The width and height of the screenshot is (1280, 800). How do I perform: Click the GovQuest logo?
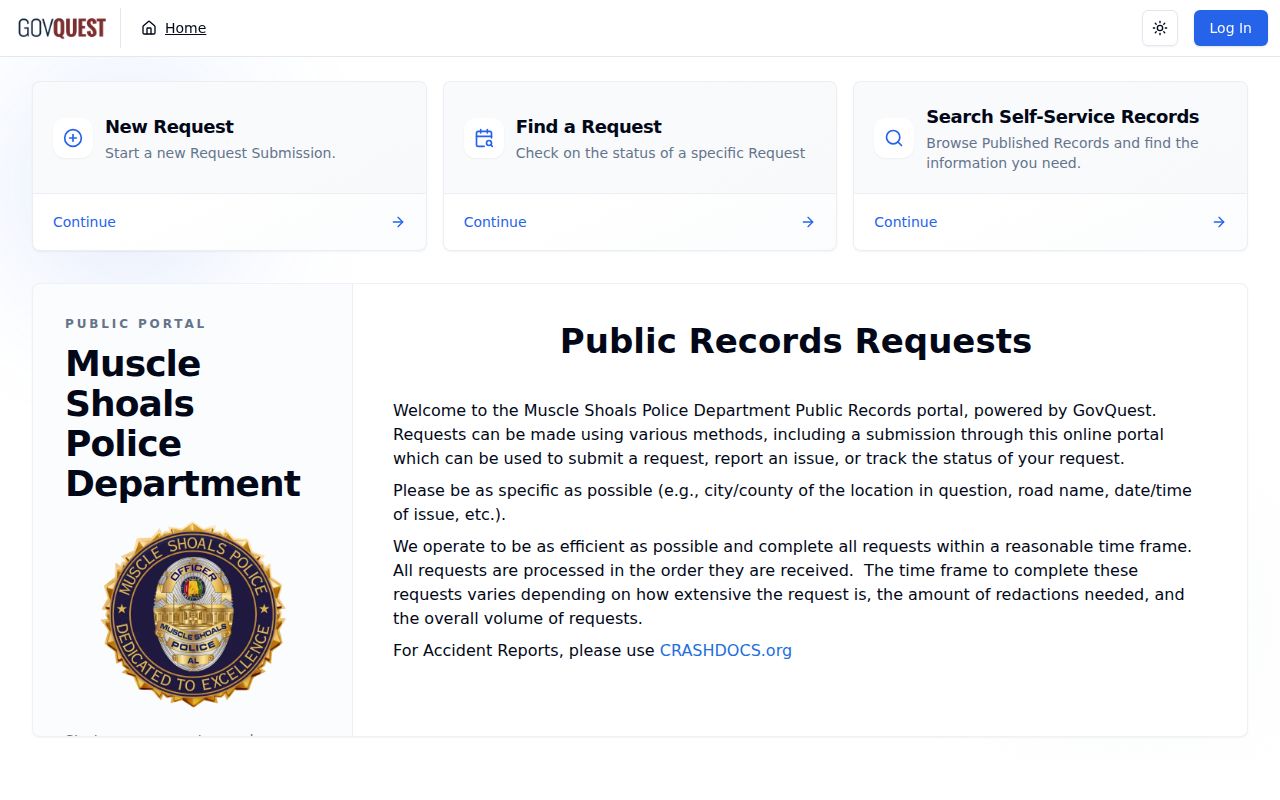tap(62, 28)
